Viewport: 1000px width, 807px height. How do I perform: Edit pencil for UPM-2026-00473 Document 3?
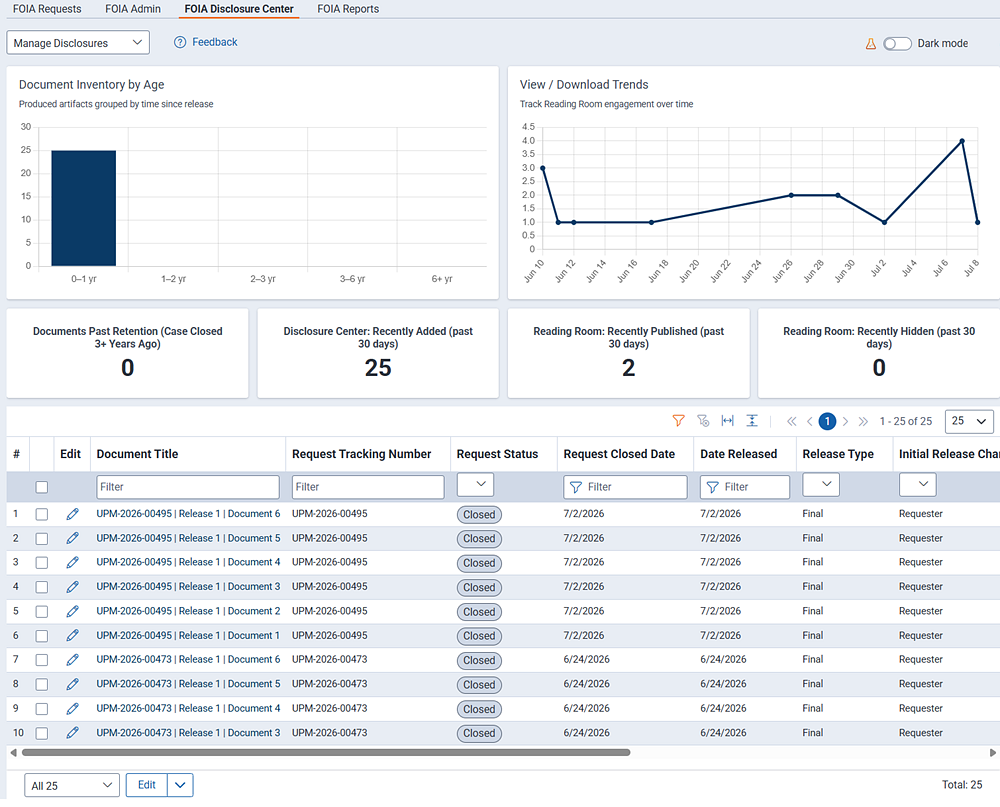click(x=73, y=733)
